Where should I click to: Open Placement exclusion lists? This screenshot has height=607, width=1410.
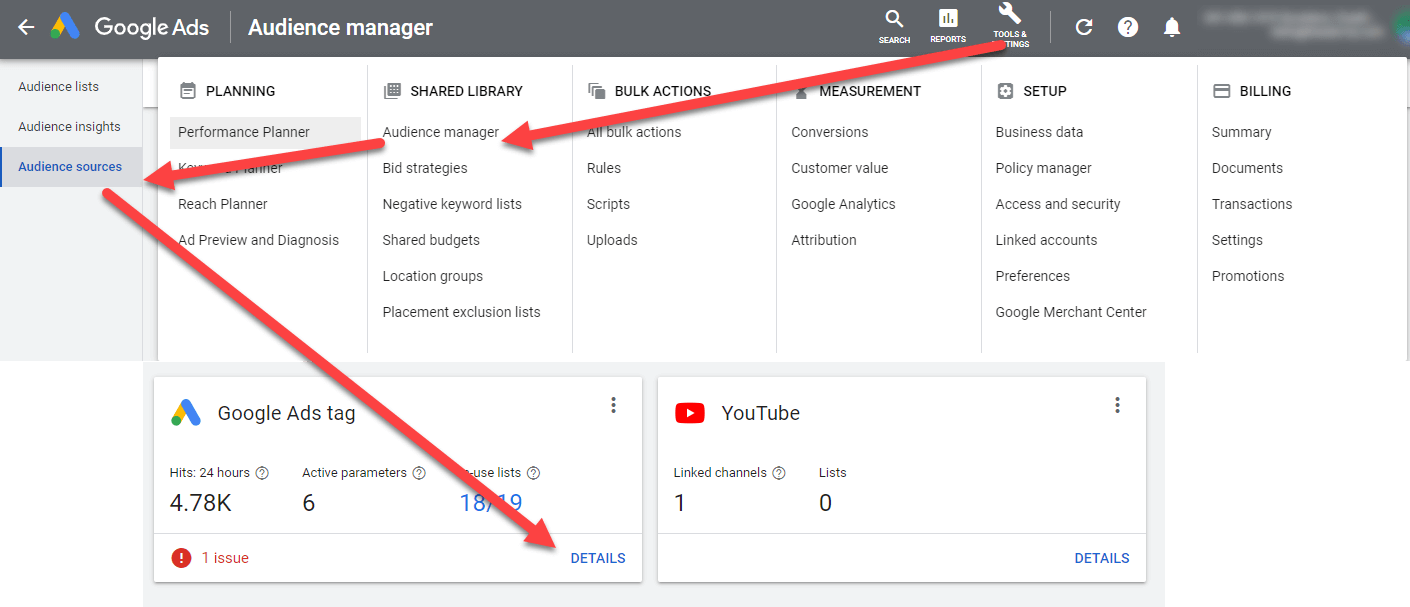click(x=462, y=312)
